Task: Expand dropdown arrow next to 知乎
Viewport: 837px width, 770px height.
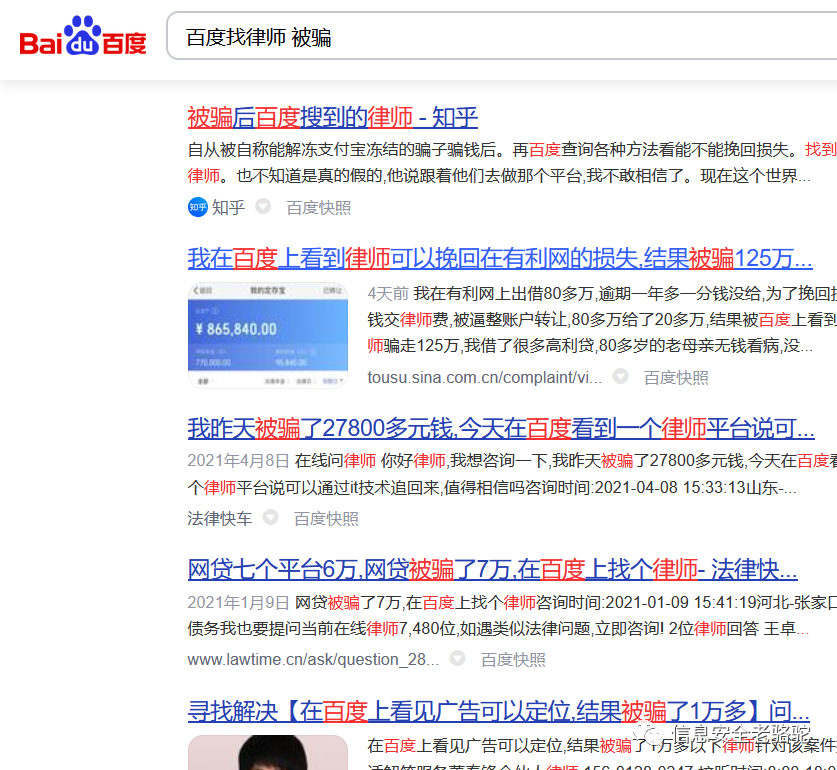Action: 263,206
